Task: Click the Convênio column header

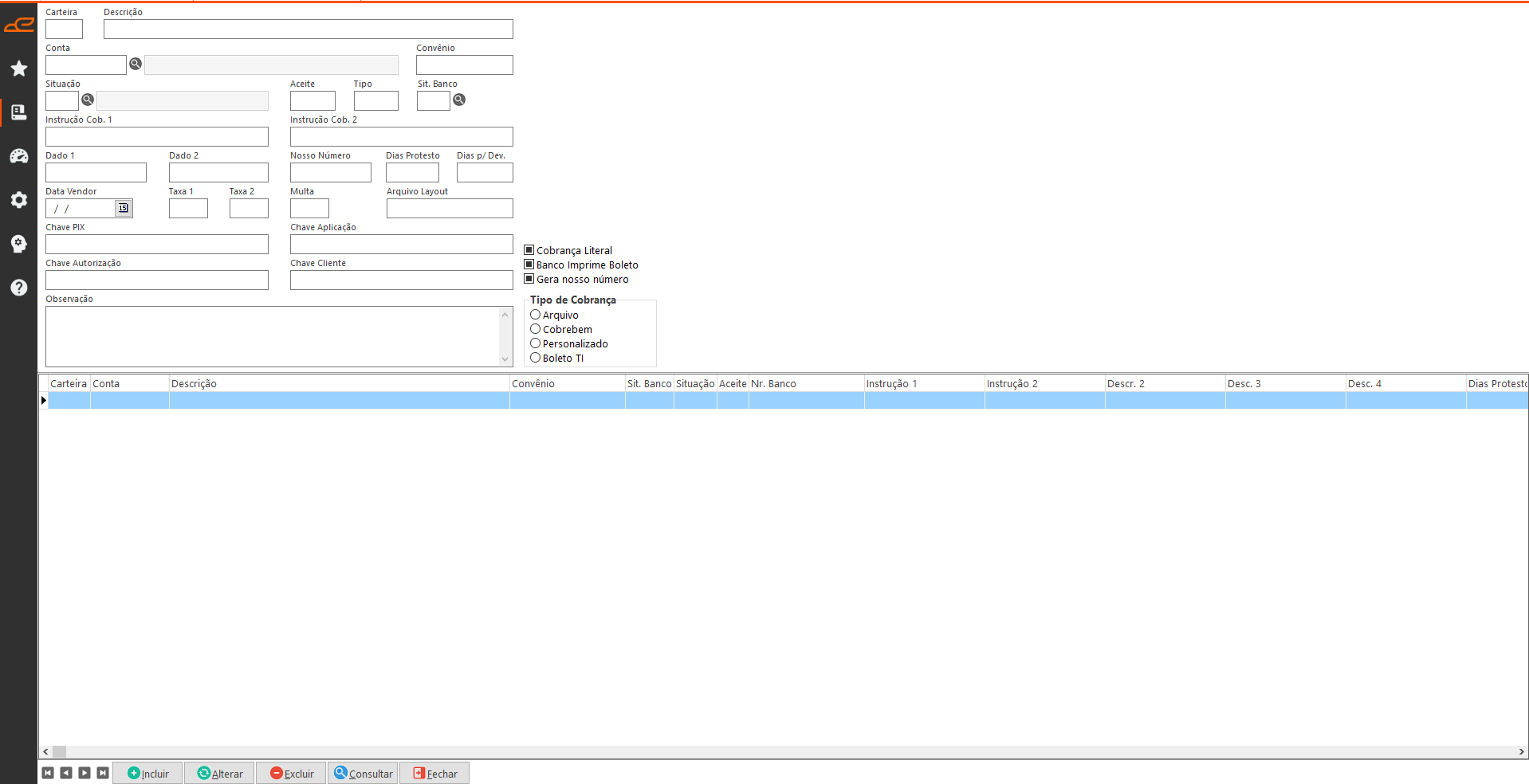Action: [x=567, y=383]
